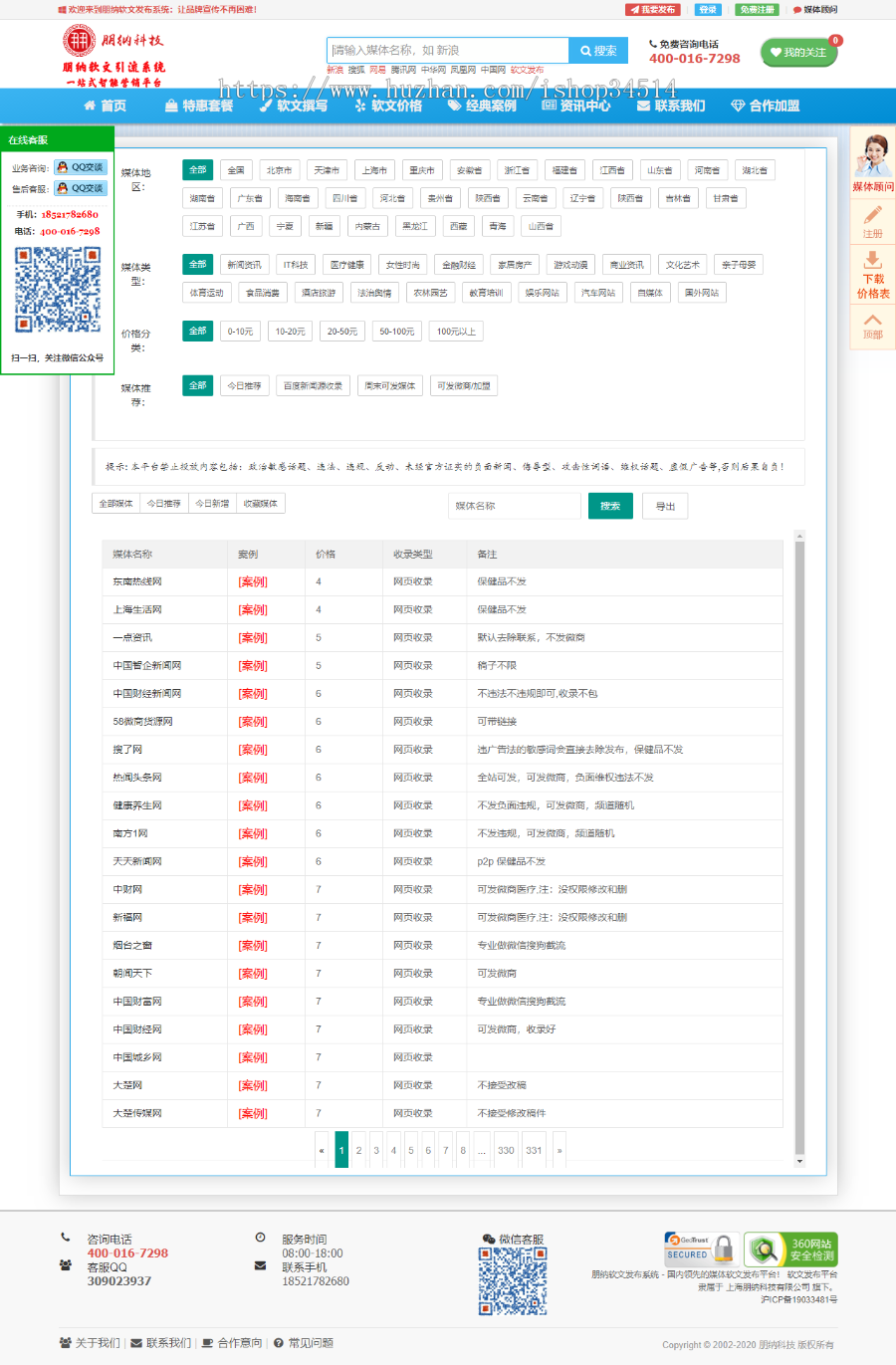The height and width of the screenshot is (1365, 896).
Task: Click the red 我要发布 button at top
Action: point(652,10)
